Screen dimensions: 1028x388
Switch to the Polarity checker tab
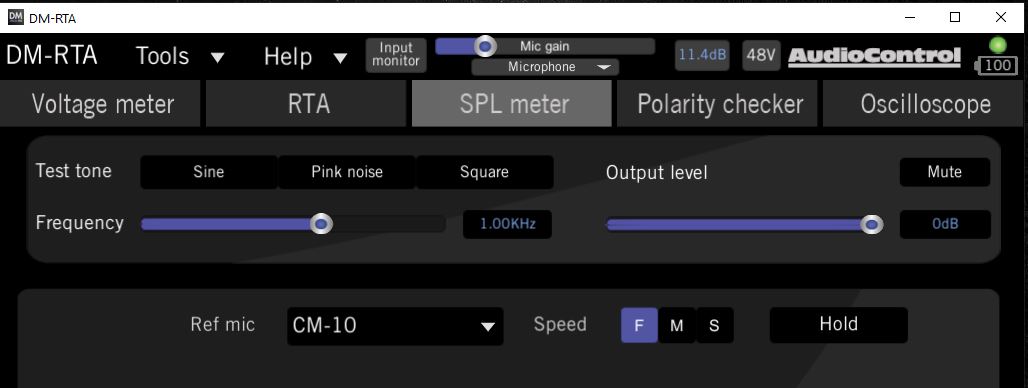point(719,104)
